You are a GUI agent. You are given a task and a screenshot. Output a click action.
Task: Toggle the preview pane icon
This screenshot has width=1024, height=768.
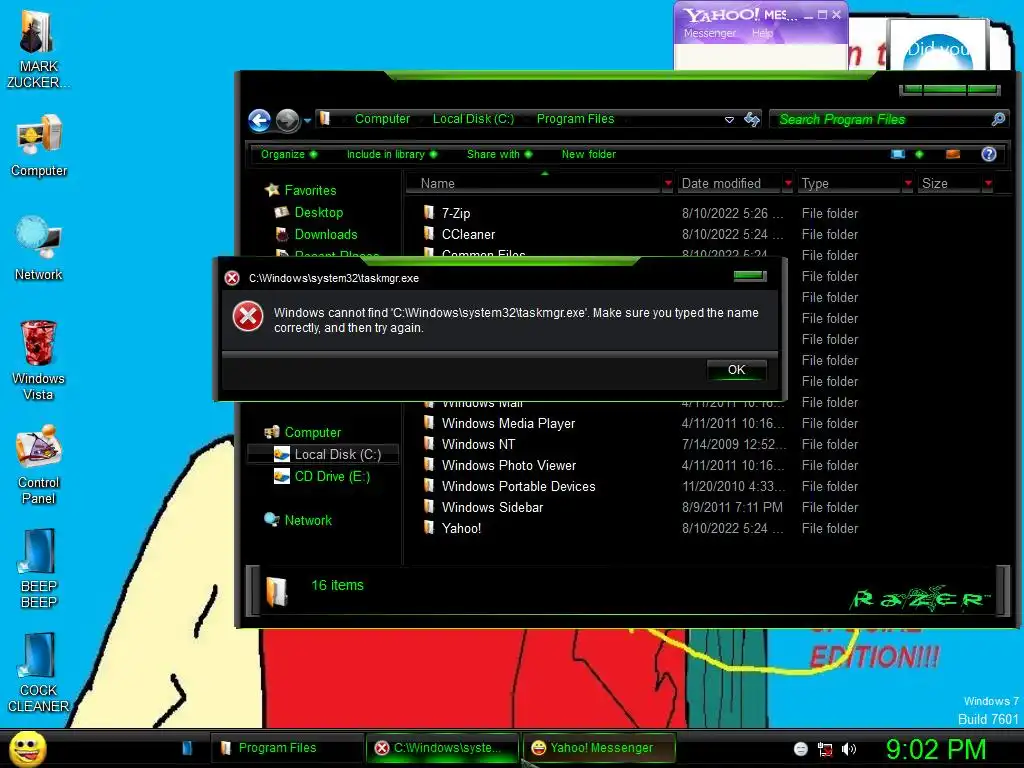click(x=953, y=154)
